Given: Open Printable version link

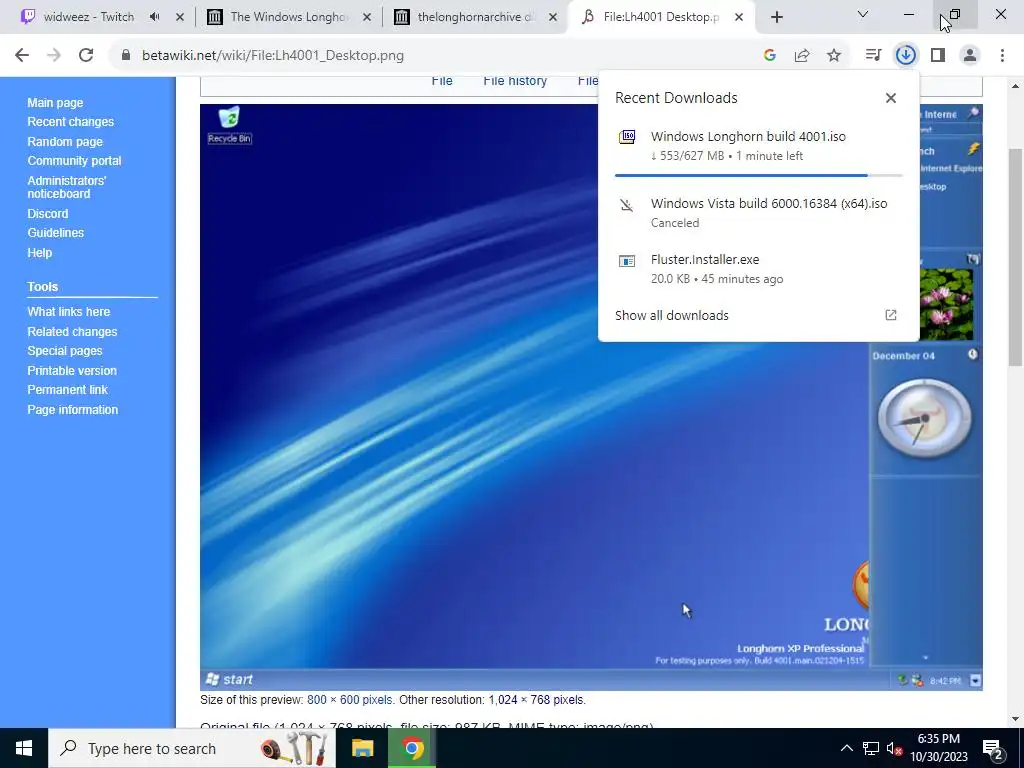Looking at the screenshot, I should pos(72,370).
